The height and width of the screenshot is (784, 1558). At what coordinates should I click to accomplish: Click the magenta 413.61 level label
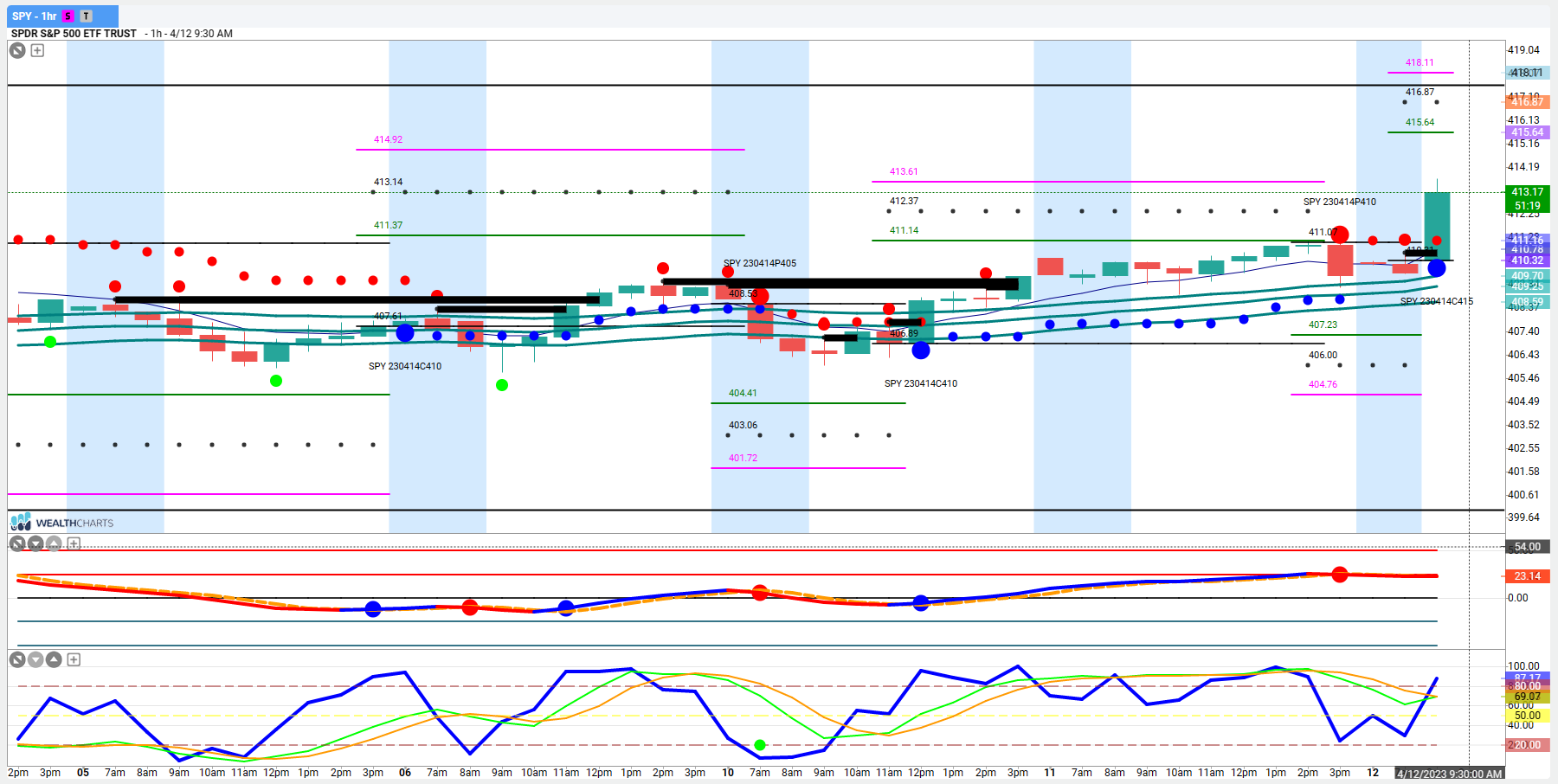click(904, 171)
